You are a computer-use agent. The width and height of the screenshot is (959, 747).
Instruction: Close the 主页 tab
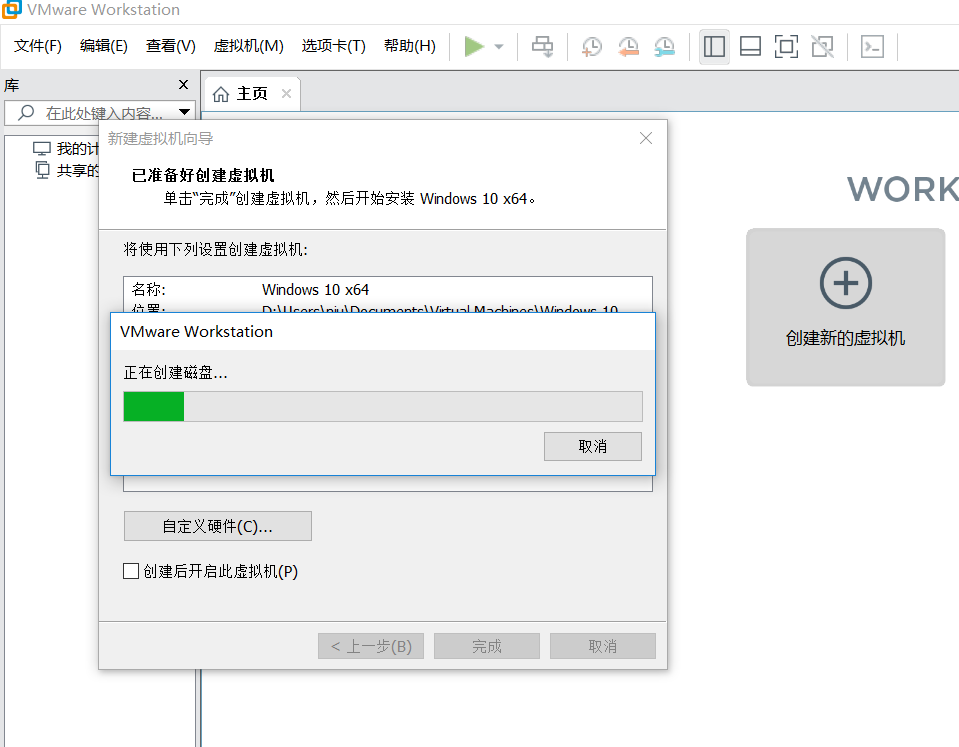(x=286, y=94)
